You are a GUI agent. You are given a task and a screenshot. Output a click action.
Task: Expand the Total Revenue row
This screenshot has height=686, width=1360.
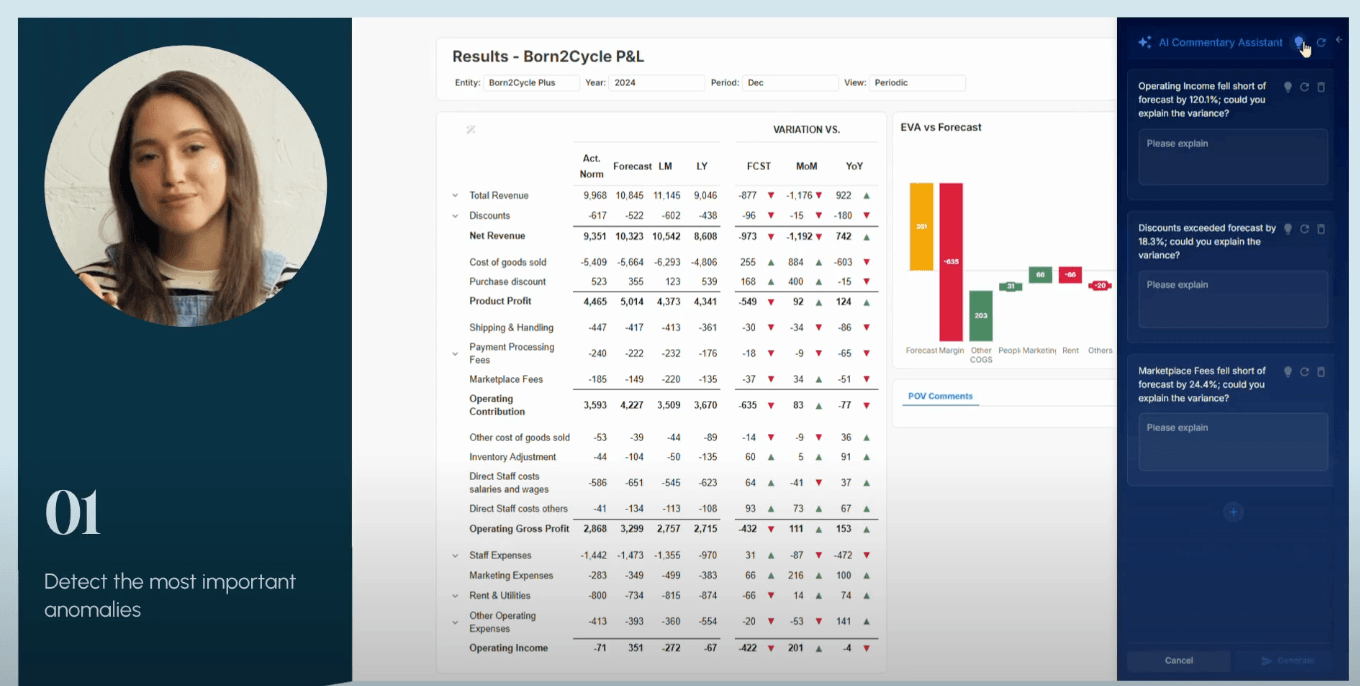pyautogui.click(x=455, y=196)
